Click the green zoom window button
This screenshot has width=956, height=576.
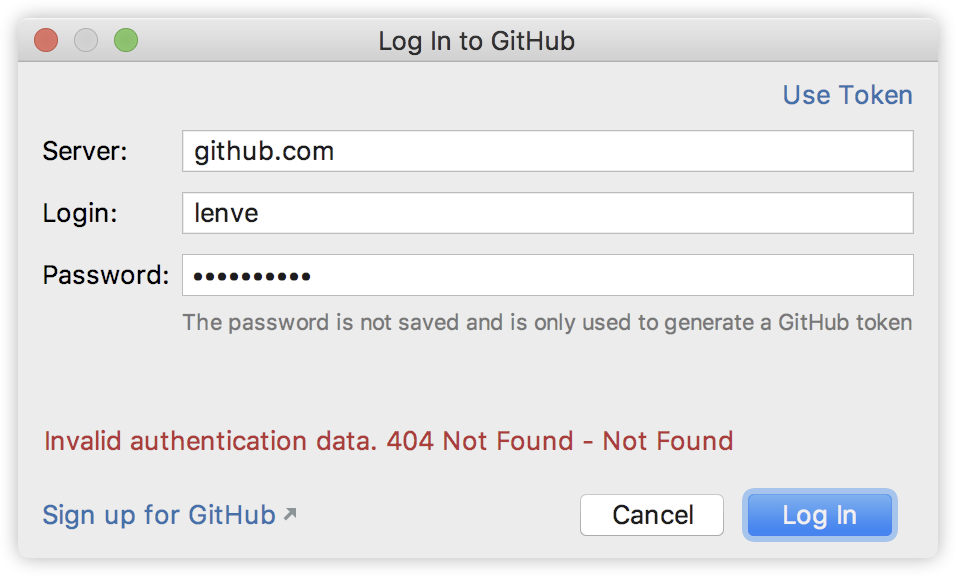[x=125, y=41]
